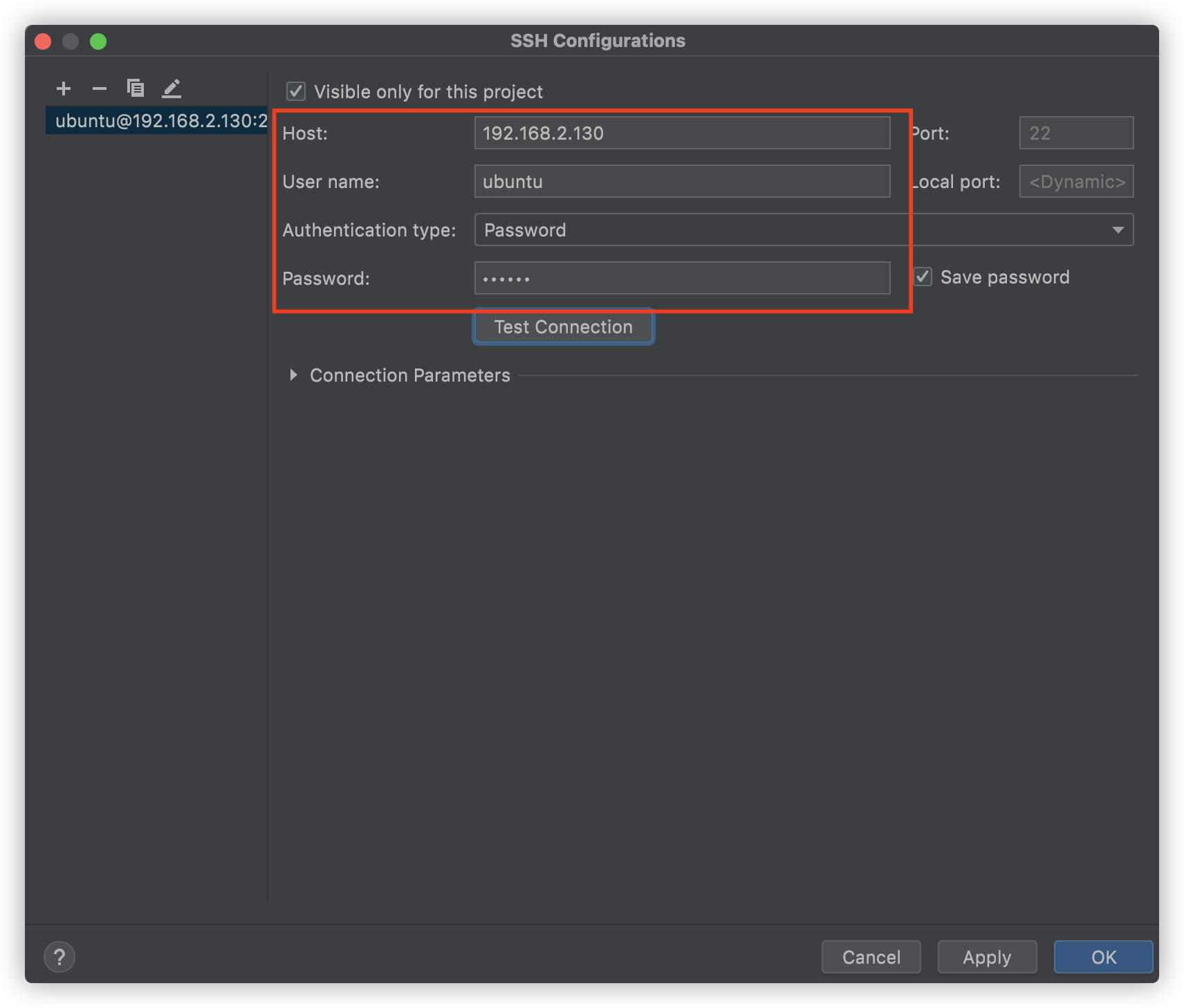Focus the Host input field
The width and height of the screenshot is (1184, 1008).
683,133
